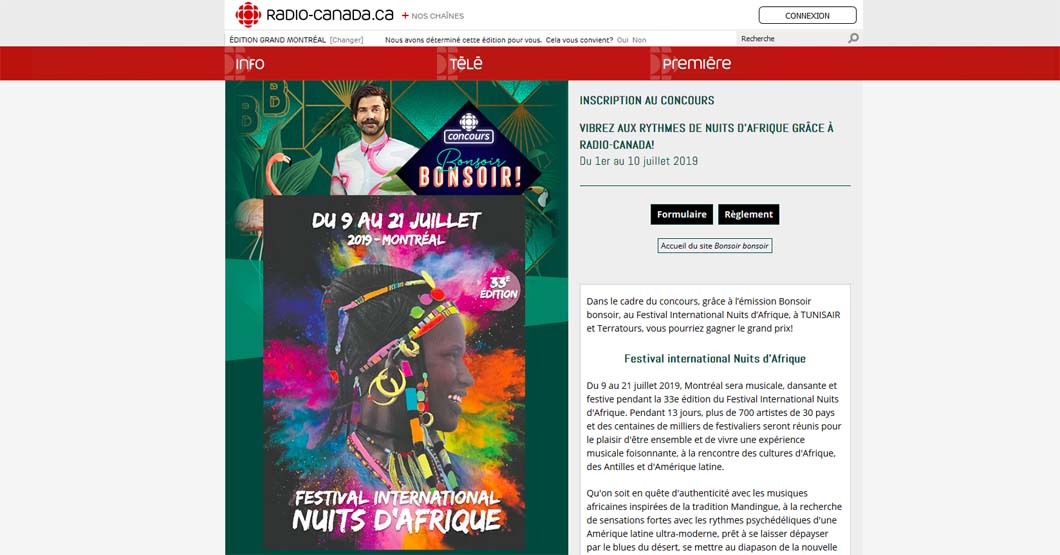Image resolution: width=1060 pixels, height=555 pixels.
Task: Reject suggested edition by clicking Non
Action: point(640,40)
